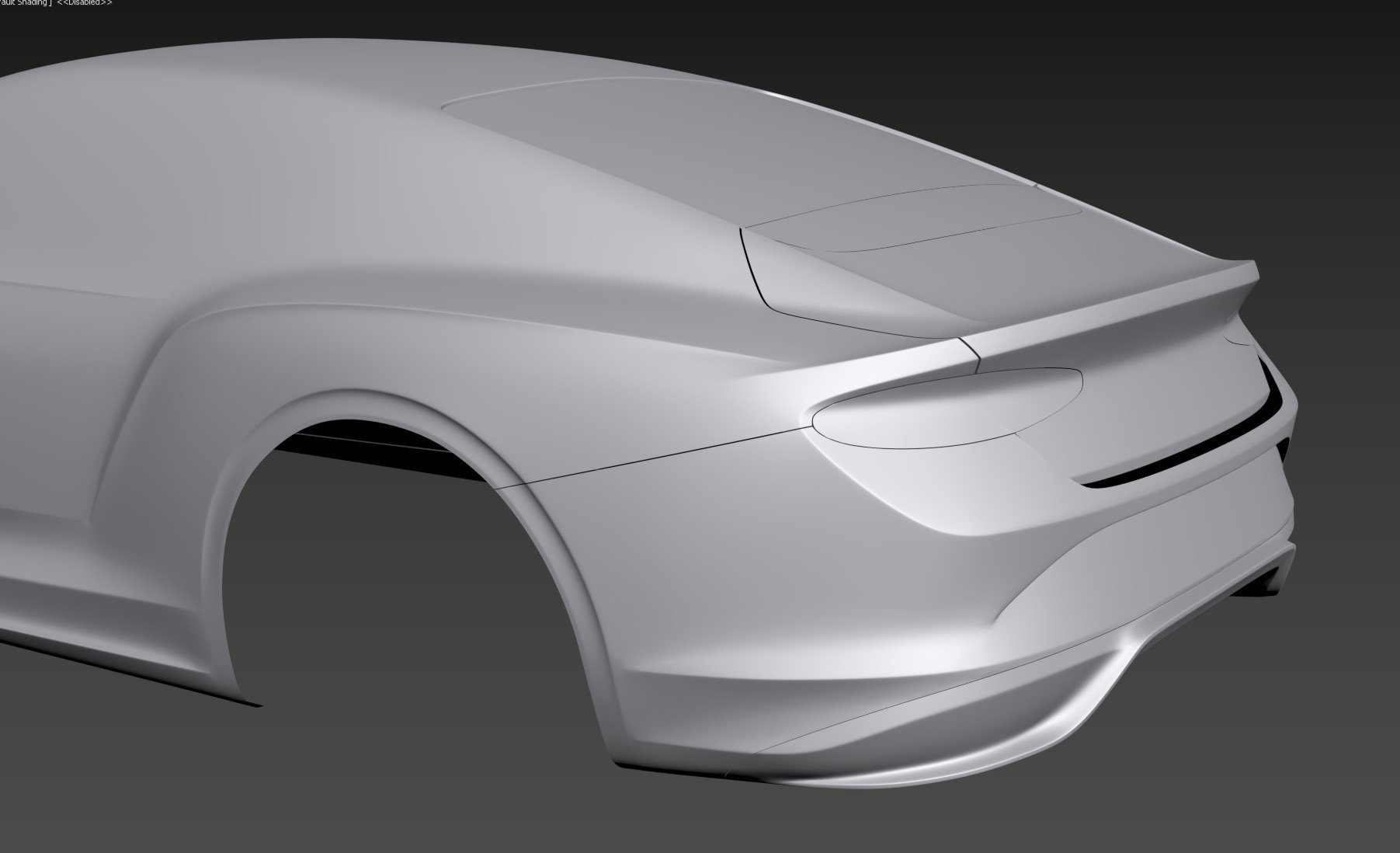Open the Default Shading viewport menu

coord(23,3)
